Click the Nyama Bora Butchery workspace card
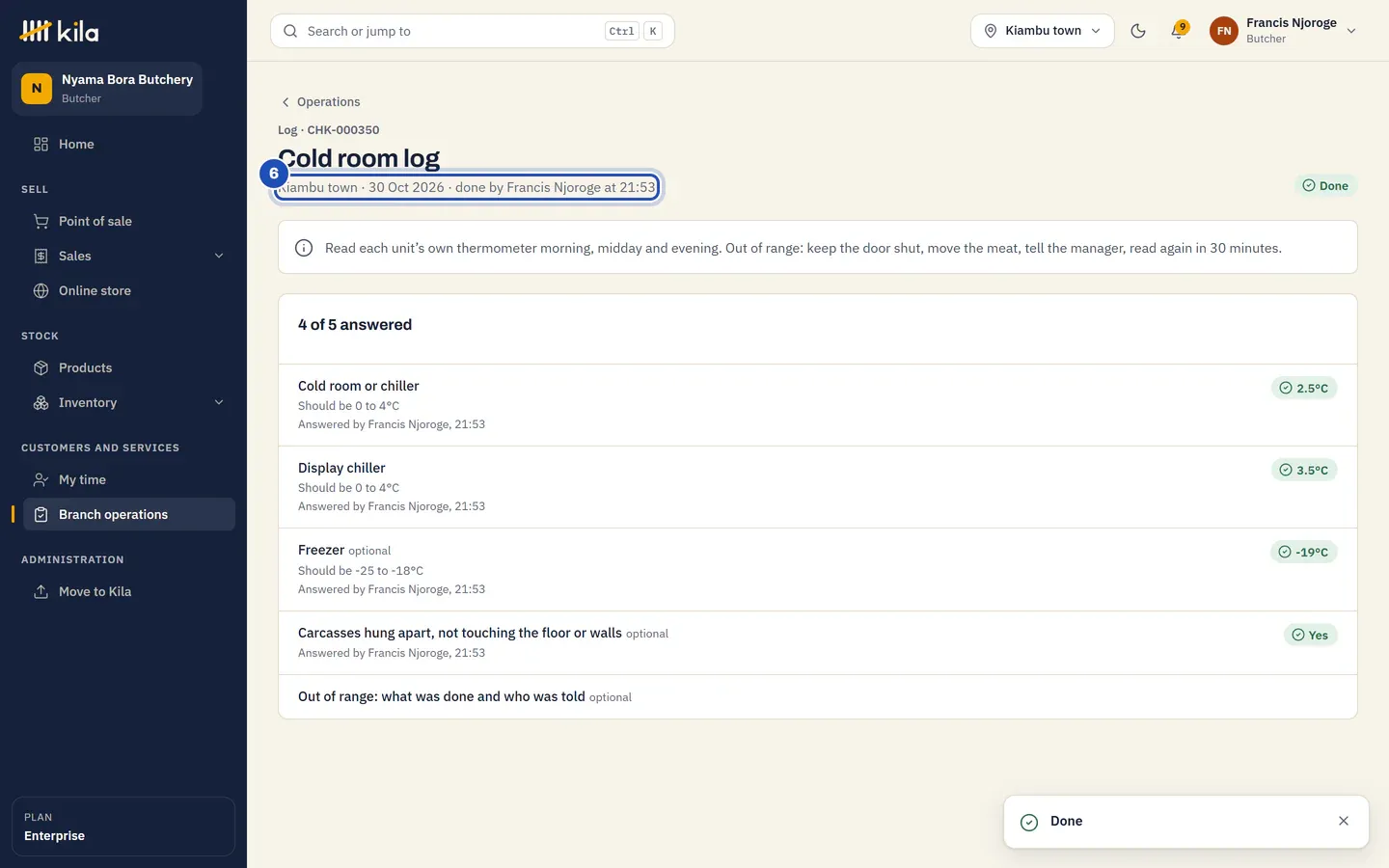 pos(107,89)
